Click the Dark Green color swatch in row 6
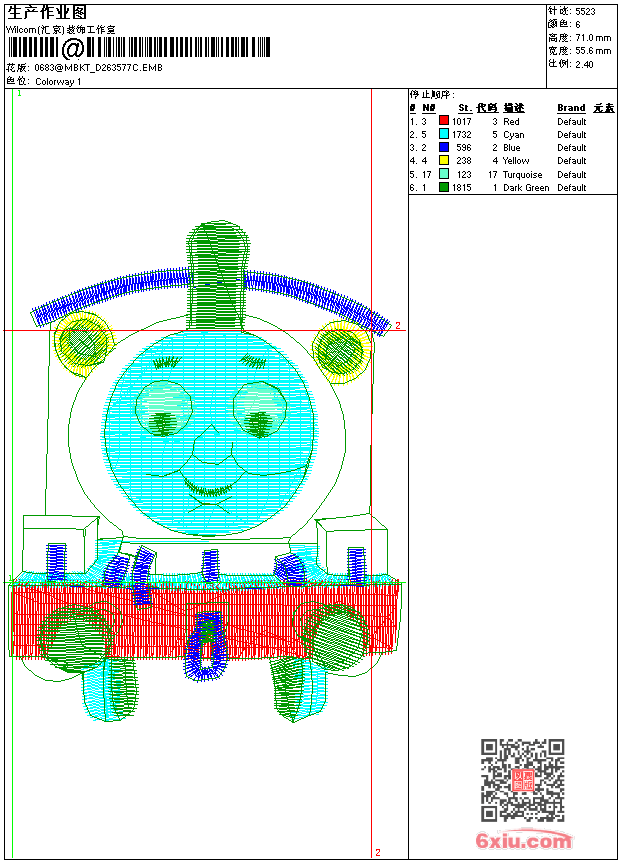Image resolution: width=620 pixels, height=860 pixels. 444,187
